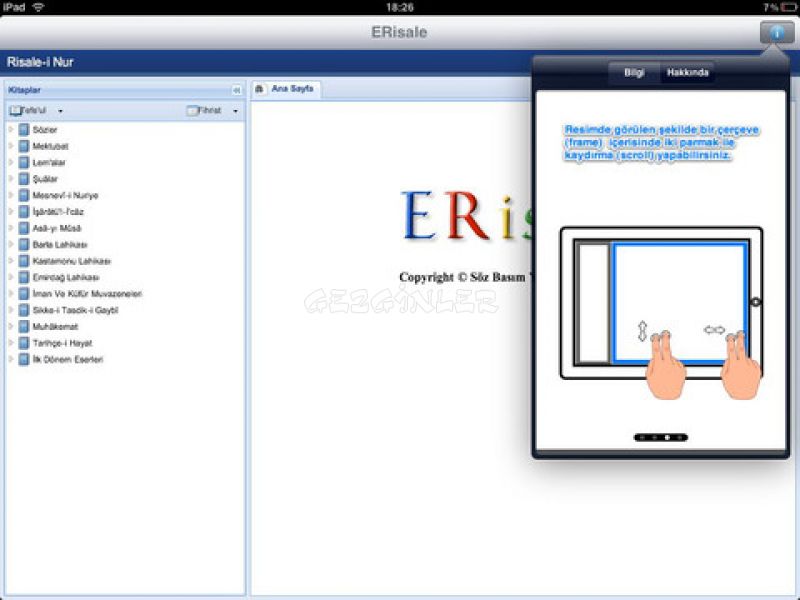The width and height of the screenshot is (800, 600).
Task: Click the page indicator dots in popover
Action: pos(661,437)
